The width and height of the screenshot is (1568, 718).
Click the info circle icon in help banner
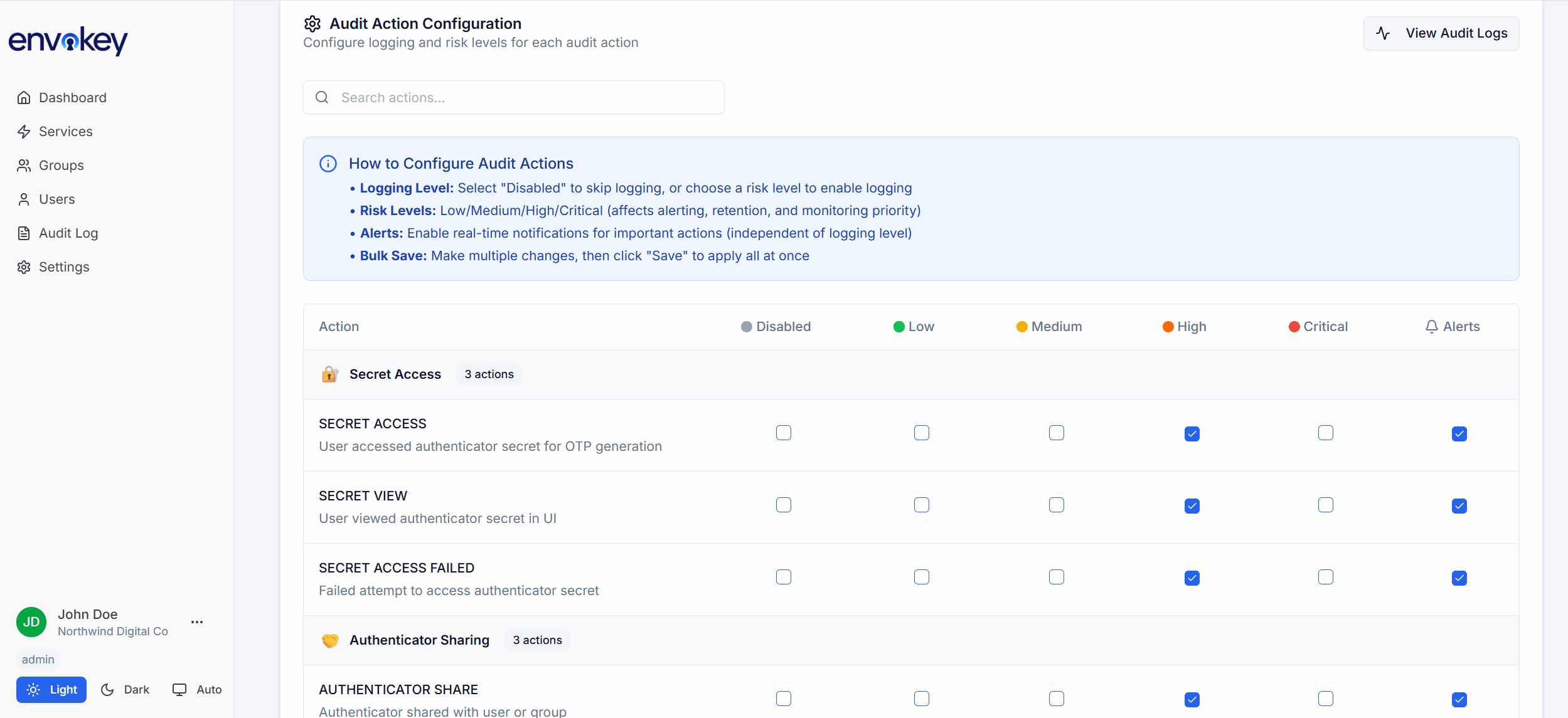click(x=328, y=164)
